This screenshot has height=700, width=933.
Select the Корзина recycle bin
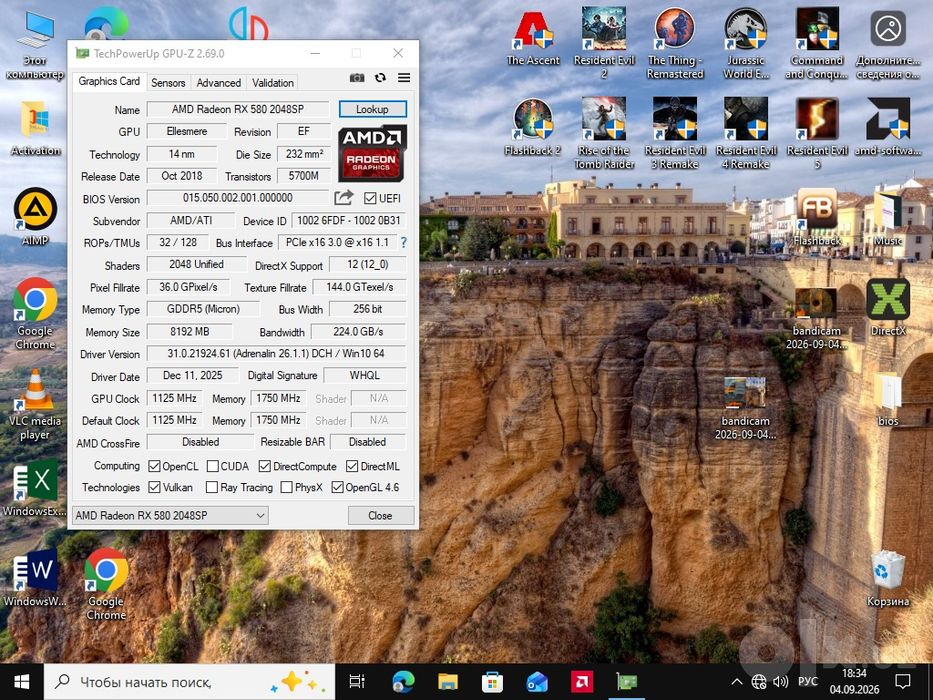(888, 577)
